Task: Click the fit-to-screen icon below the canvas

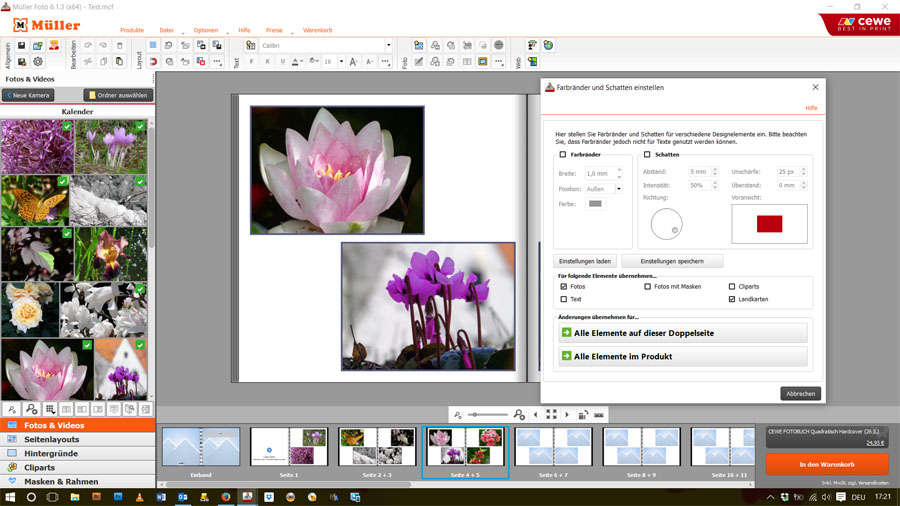Action: (x=551, y=414)
